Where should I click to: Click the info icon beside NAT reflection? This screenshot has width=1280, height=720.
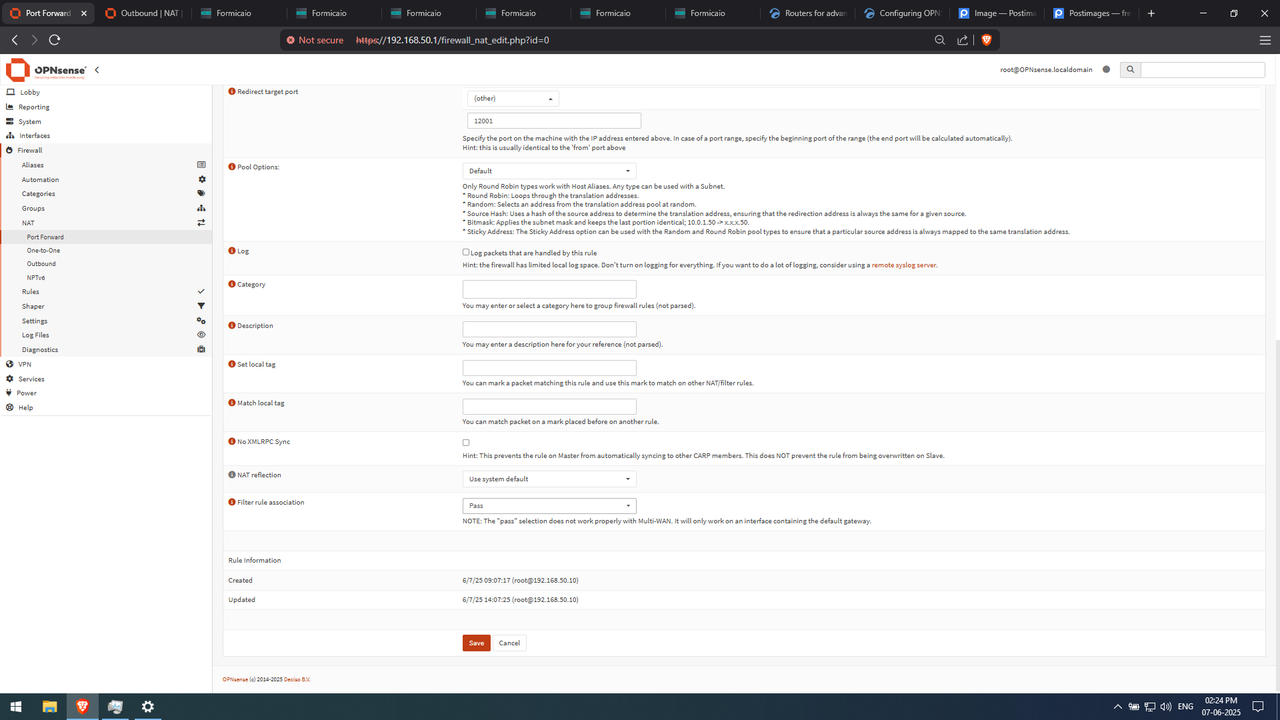click(232, 475)
